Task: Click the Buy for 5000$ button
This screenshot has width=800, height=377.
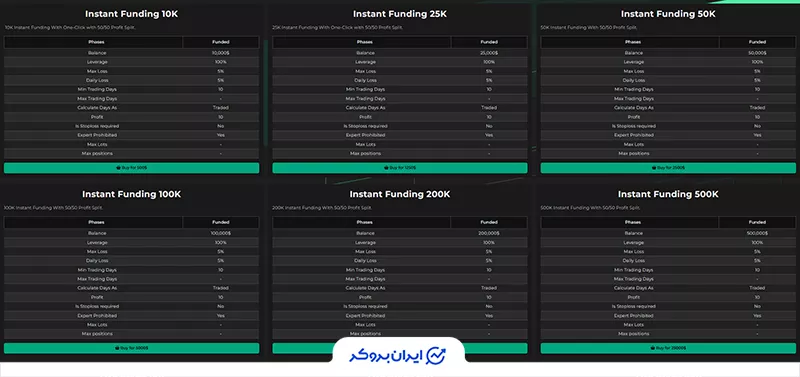Action: coord(132,348)
